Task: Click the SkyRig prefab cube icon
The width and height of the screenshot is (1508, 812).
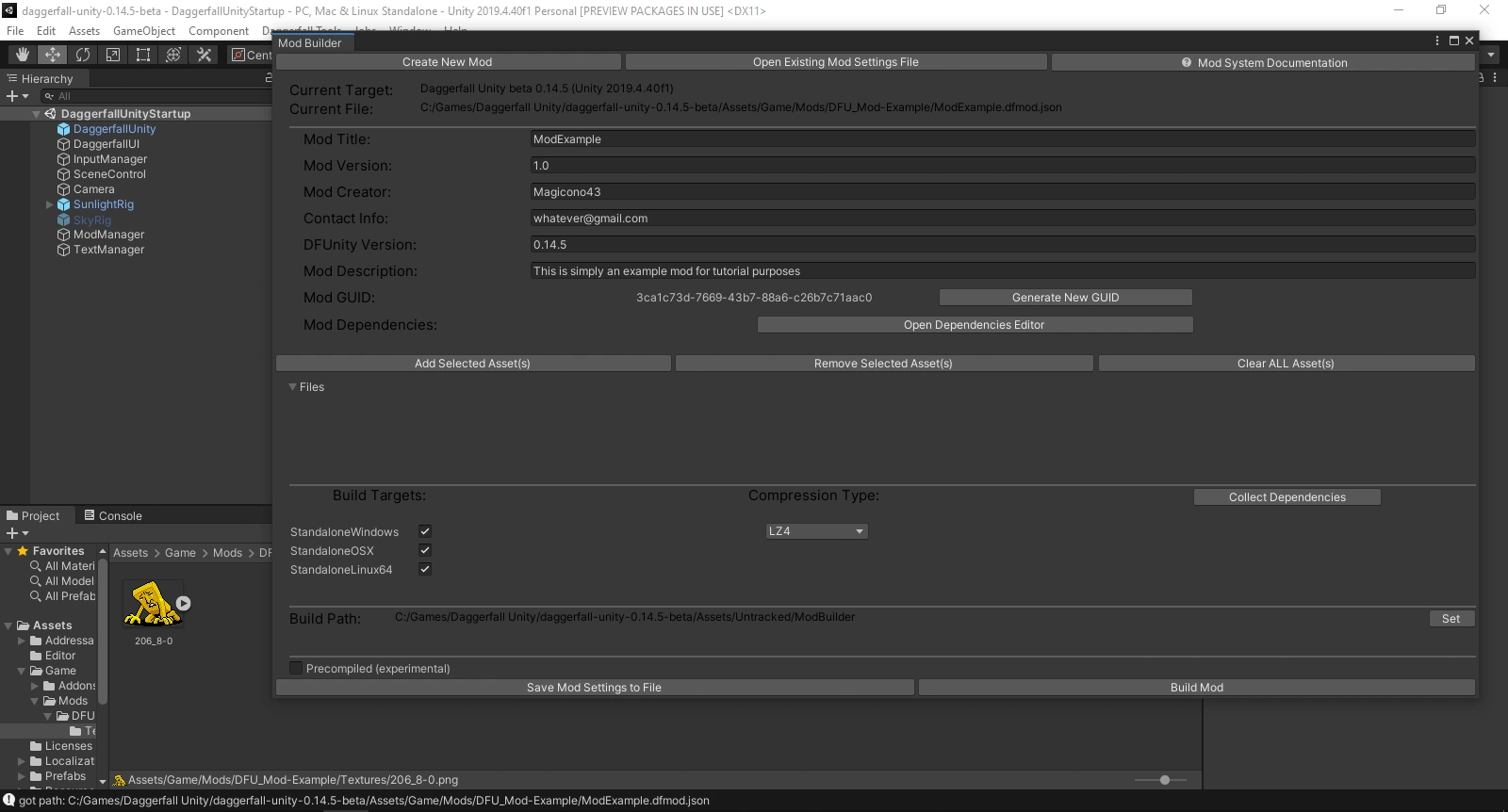Action: tap(64, 219)
